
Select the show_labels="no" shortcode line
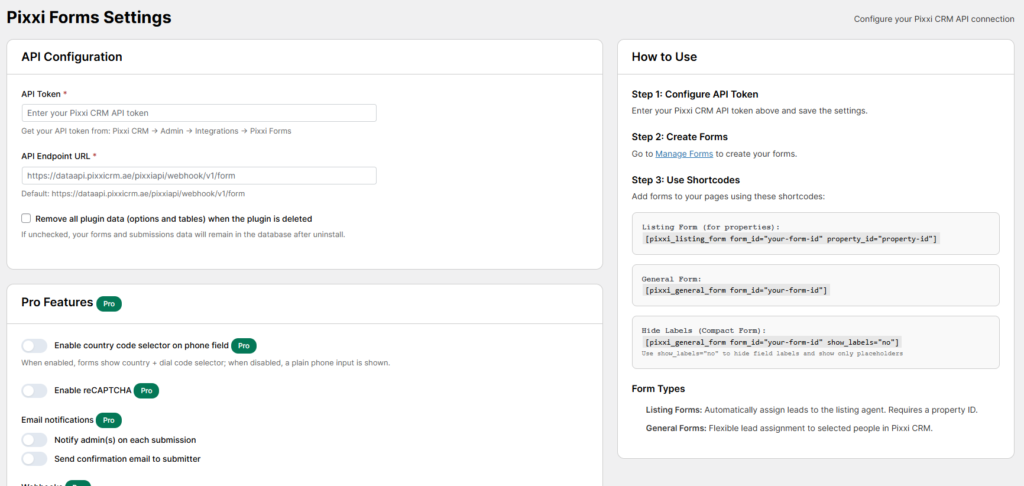tap(772, 342)
